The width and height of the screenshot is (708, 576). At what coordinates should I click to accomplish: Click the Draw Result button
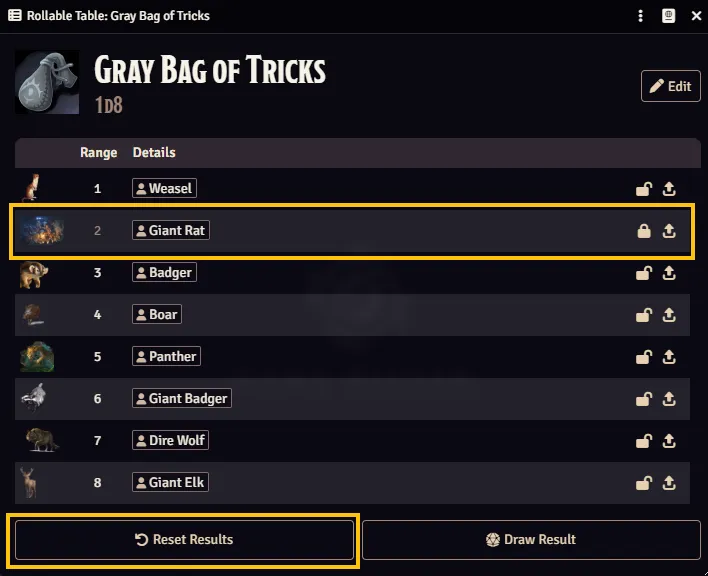coord(531,539)
